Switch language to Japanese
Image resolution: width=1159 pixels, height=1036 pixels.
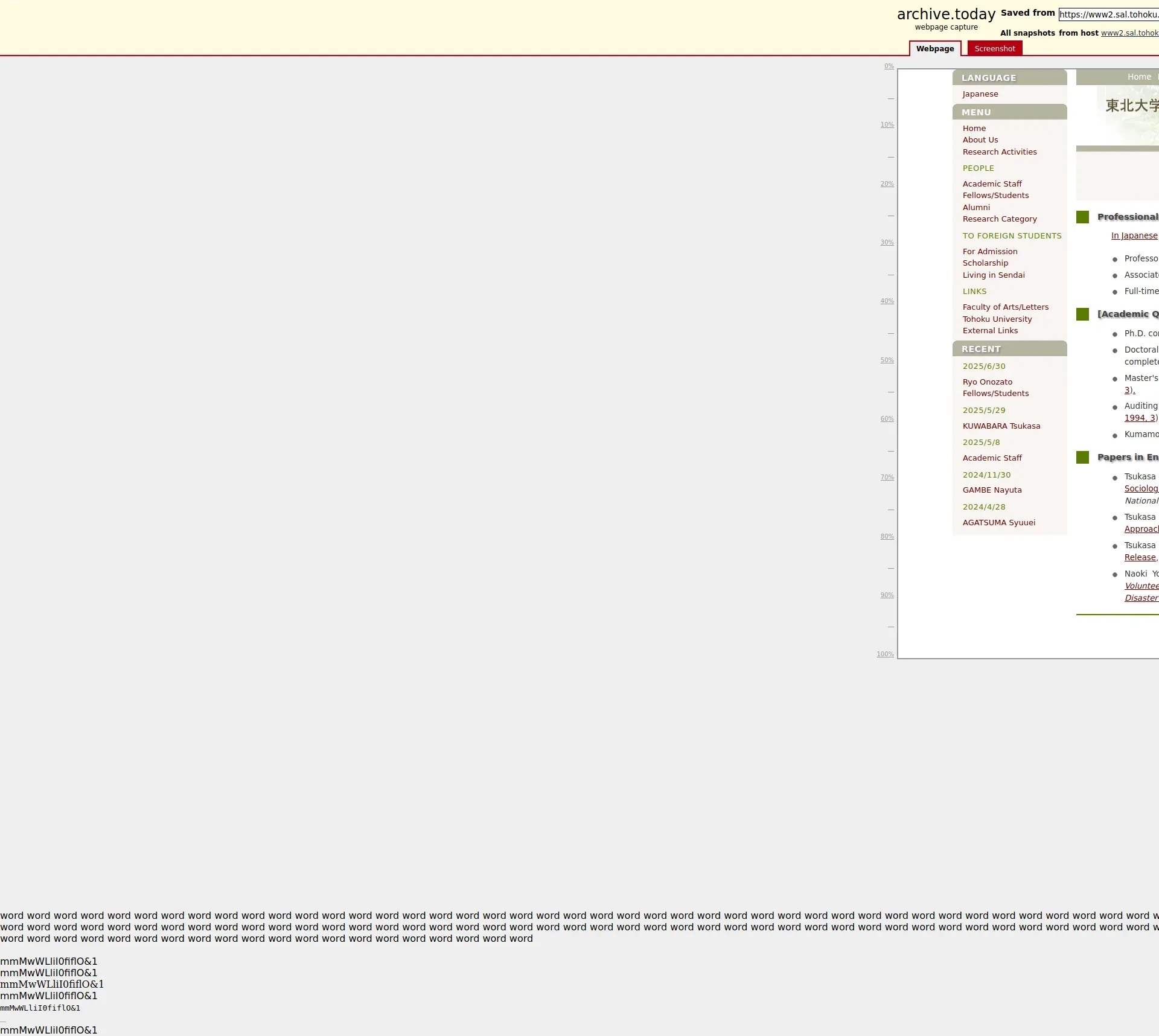[x=980, y=94]
